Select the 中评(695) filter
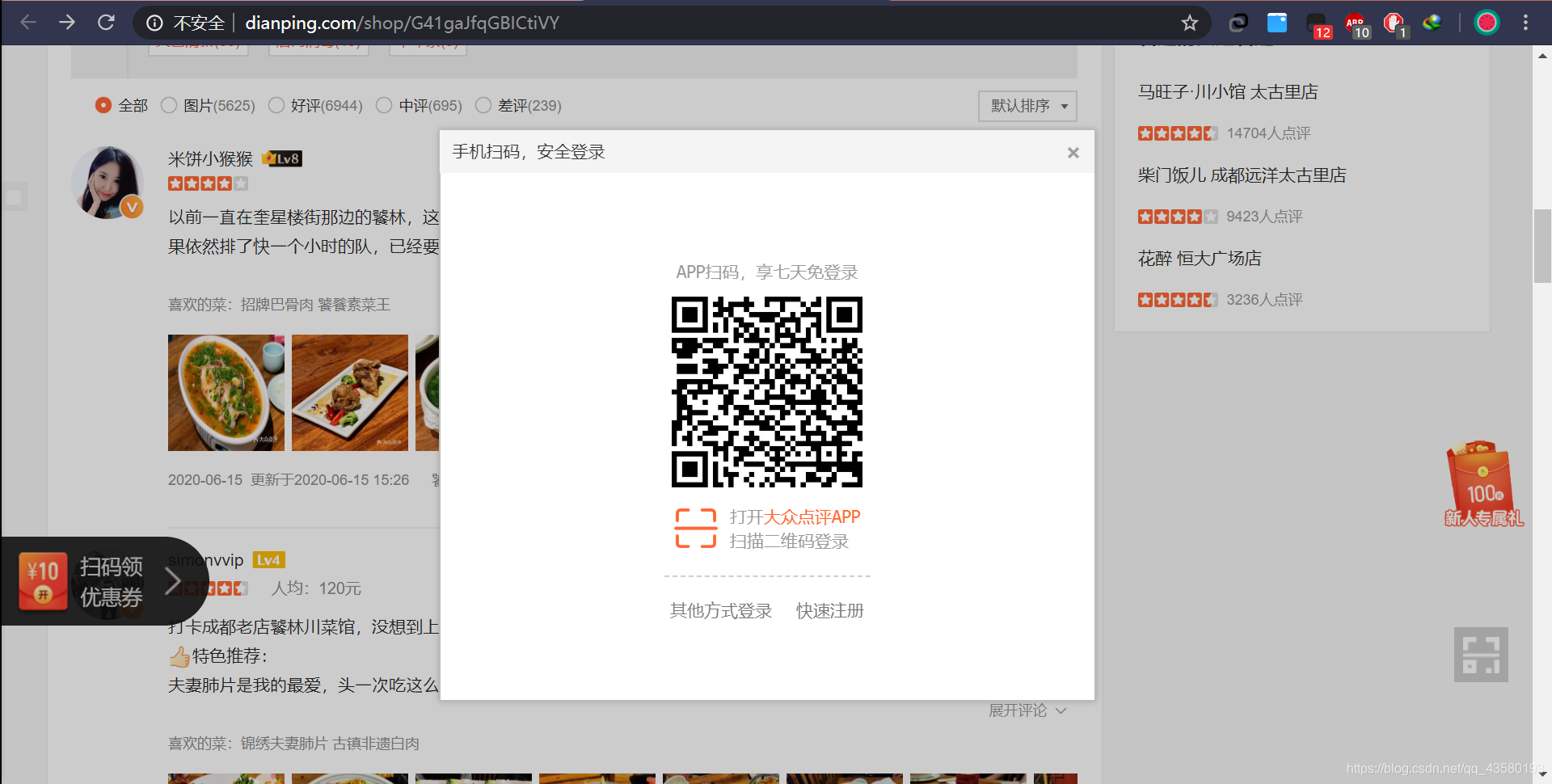 (x=419, y=106)
